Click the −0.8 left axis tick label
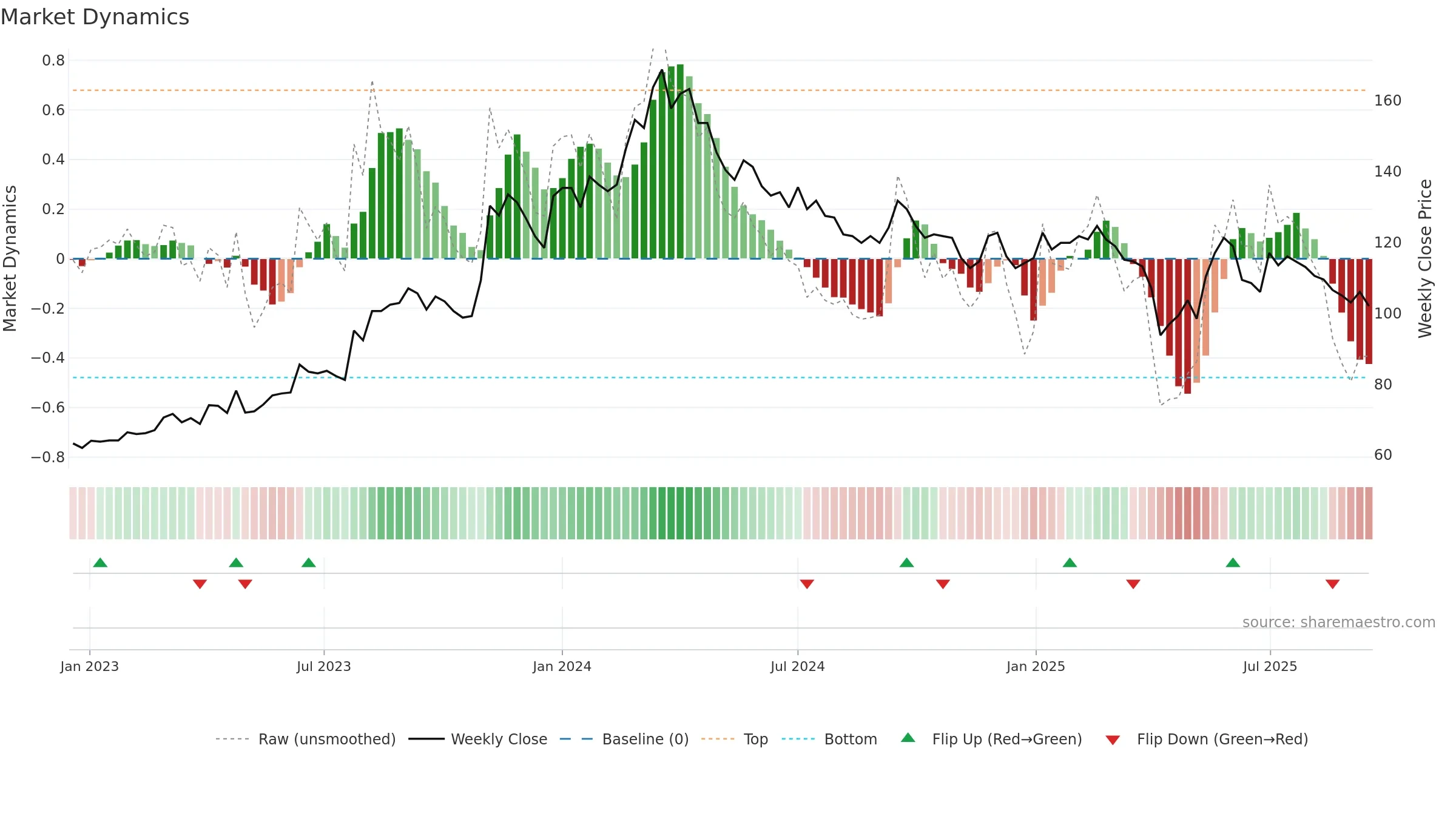 pos(48,457)
